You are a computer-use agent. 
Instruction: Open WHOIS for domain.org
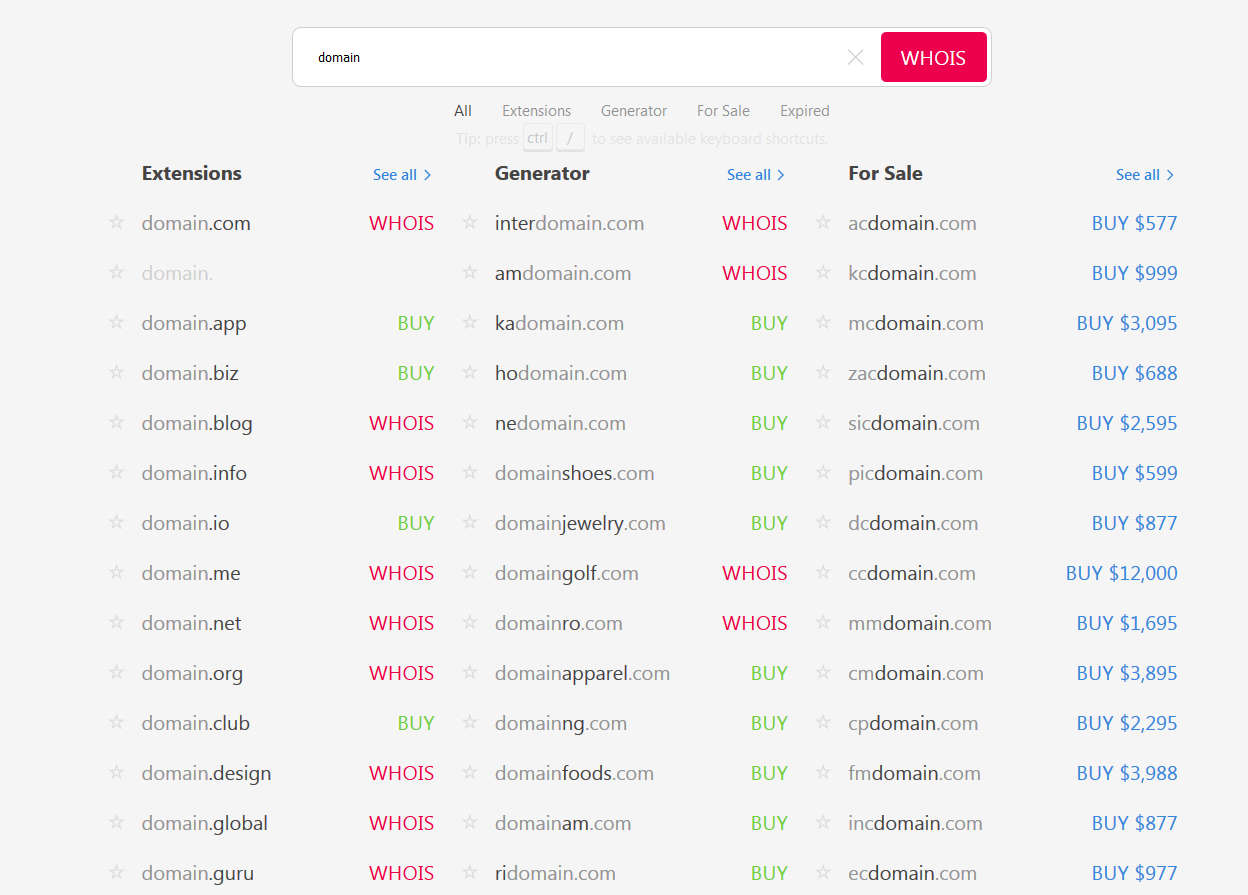click(401, 673)
